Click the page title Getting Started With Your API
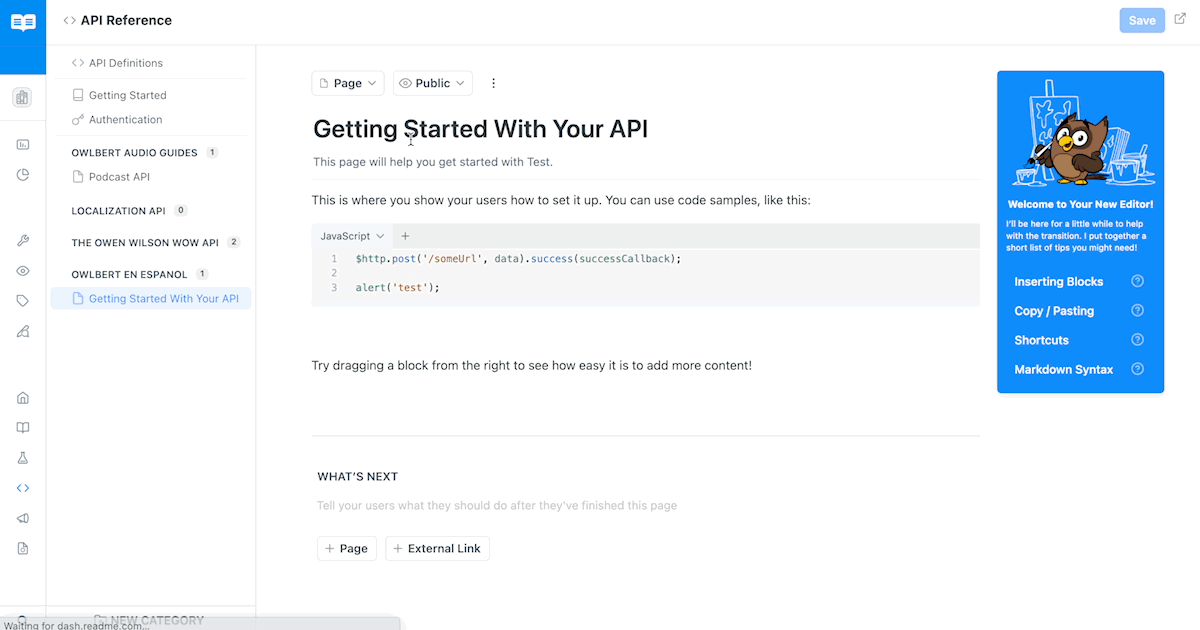1200x630 pixels. point(481,129)
